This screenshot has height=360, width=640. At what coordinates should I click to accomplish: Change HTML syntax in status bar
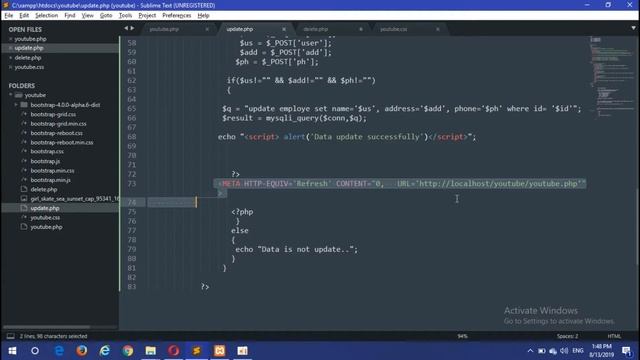(614, 336)
